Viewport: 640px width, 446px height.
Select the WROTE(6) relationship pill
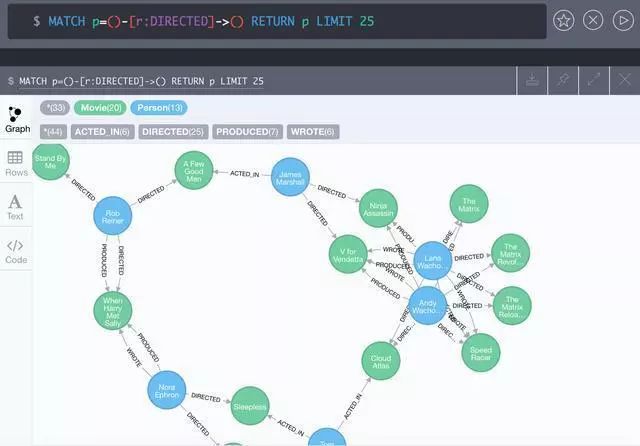coord(313,132)
